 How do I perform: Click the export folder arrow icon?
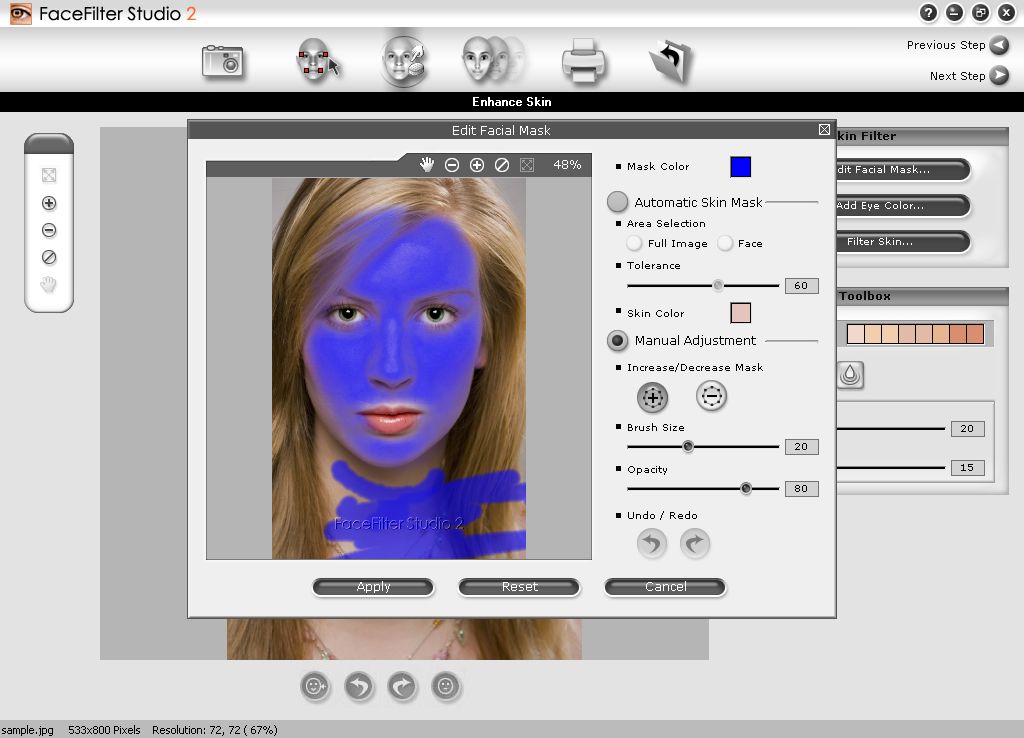point(671,61)
